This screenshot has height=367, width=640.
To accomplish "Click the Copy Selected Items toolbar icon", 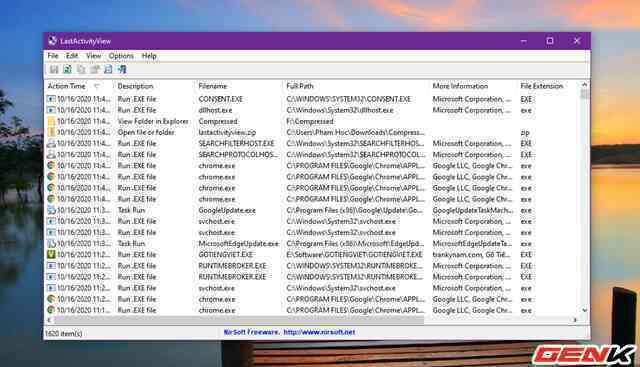I will (81, 69).
